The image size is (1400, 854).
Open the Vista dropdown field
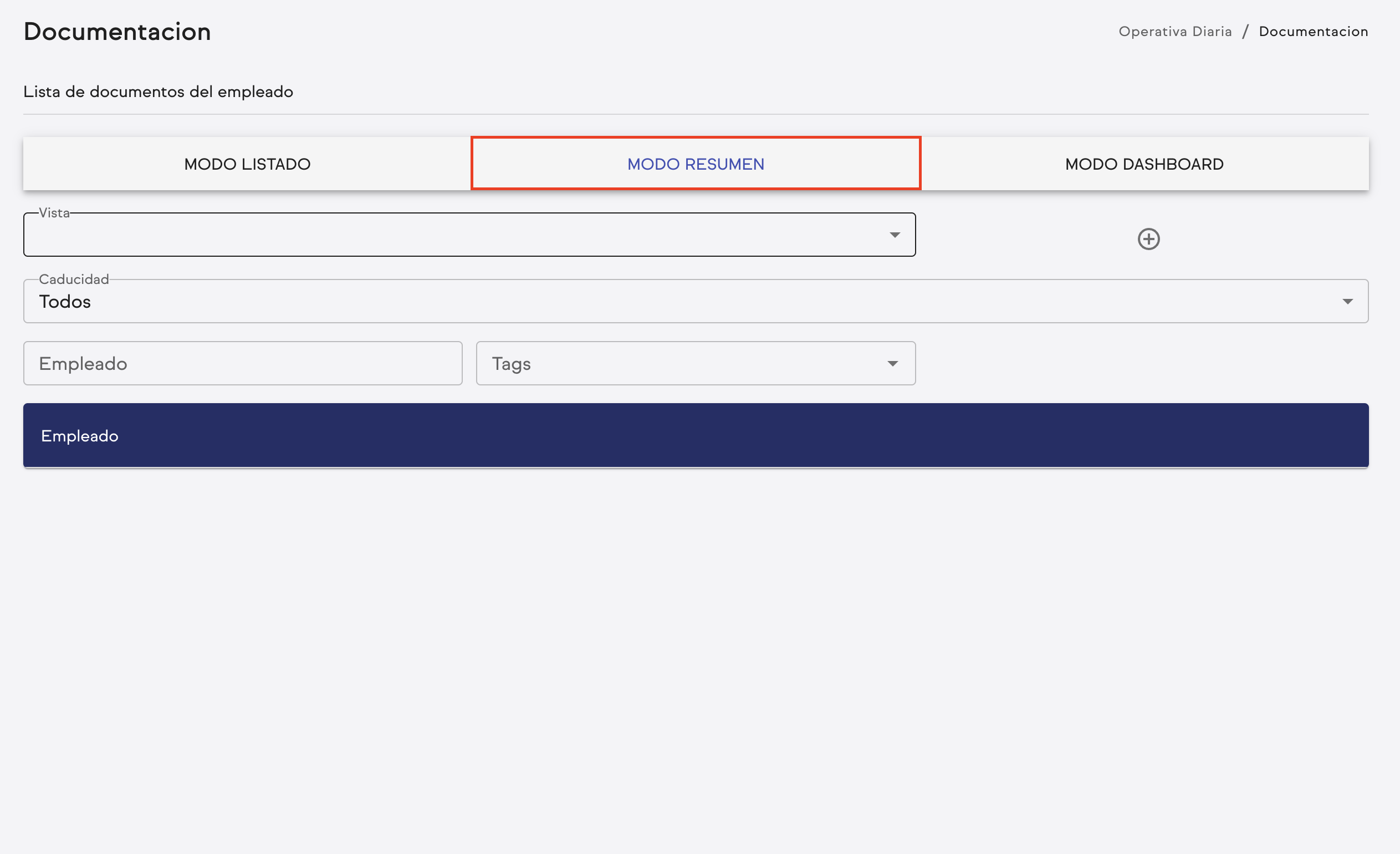click(454, 235)
